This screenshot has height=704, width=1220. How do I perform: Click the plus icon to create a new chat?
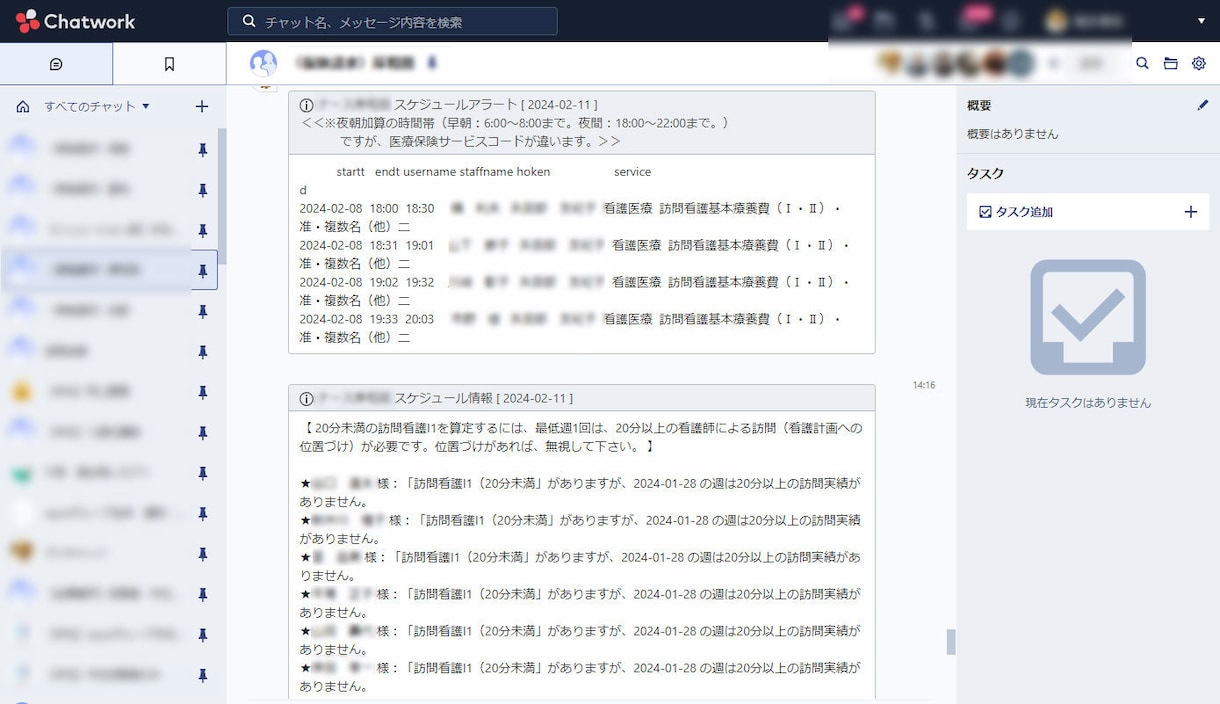[202, 106]
